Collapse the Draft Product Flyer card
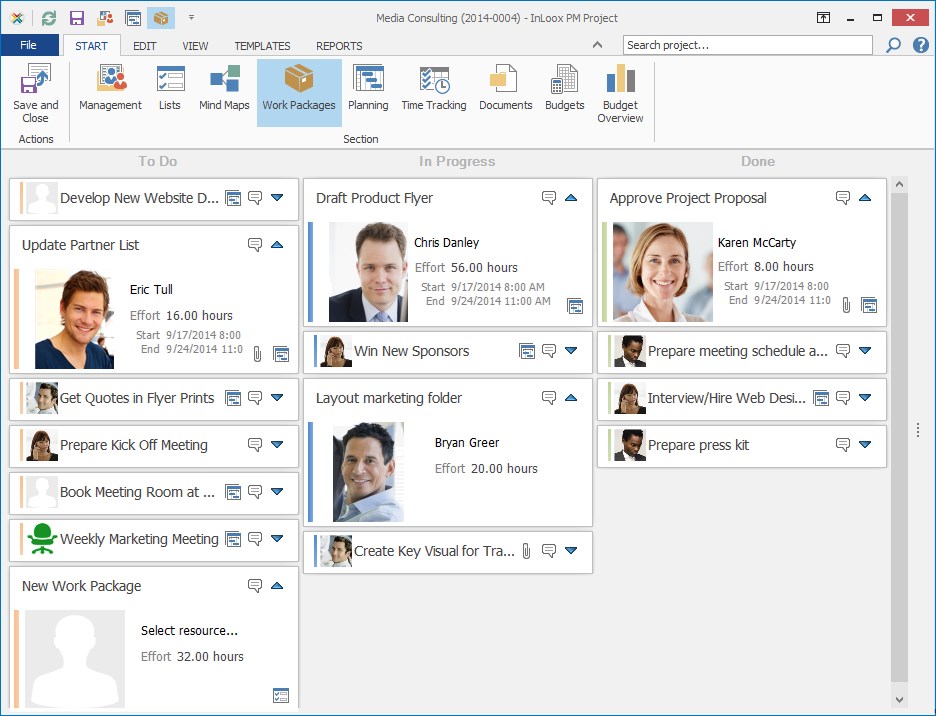Screen dimensions: 936x716 coord(571,198)
